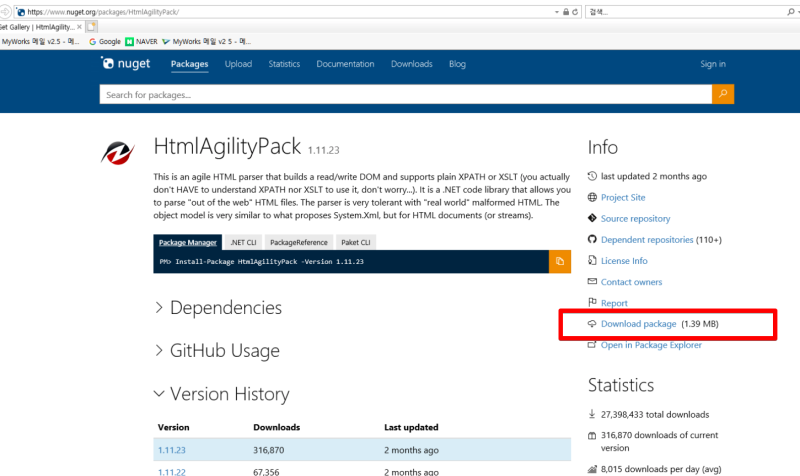Click the Downloads column header
This screenshot has height=476, width=800.
click(x=277, y=427)
